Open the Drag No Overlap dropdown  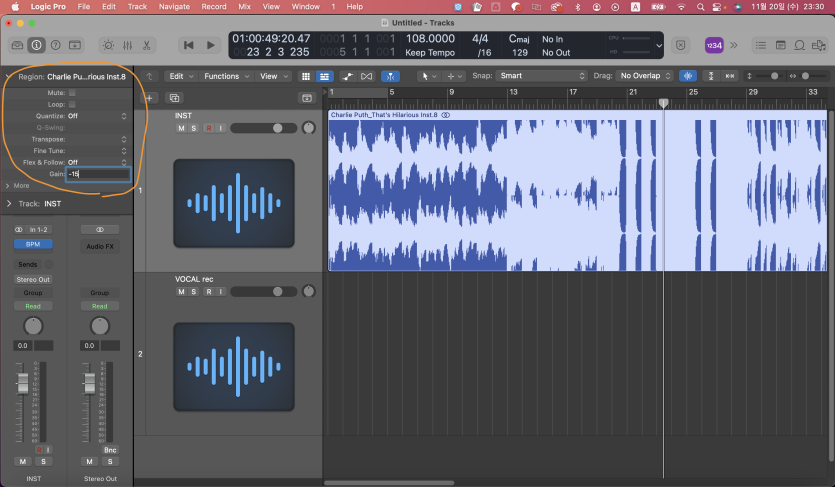tap(643, 76)
